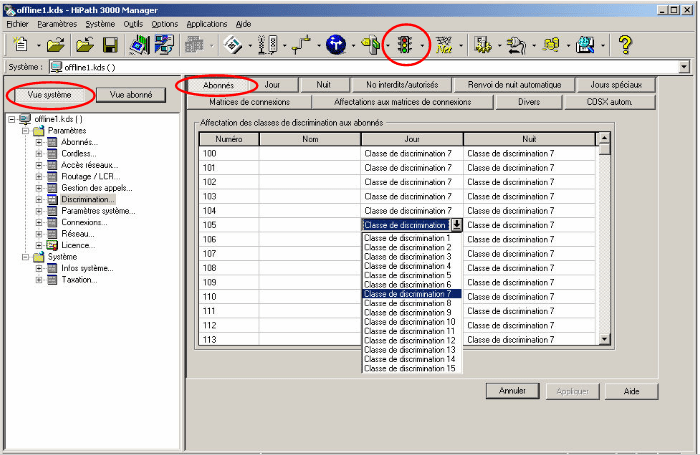Expand the Routage / LCR tree node
The image size is (700, 455).
pos(39,176)
